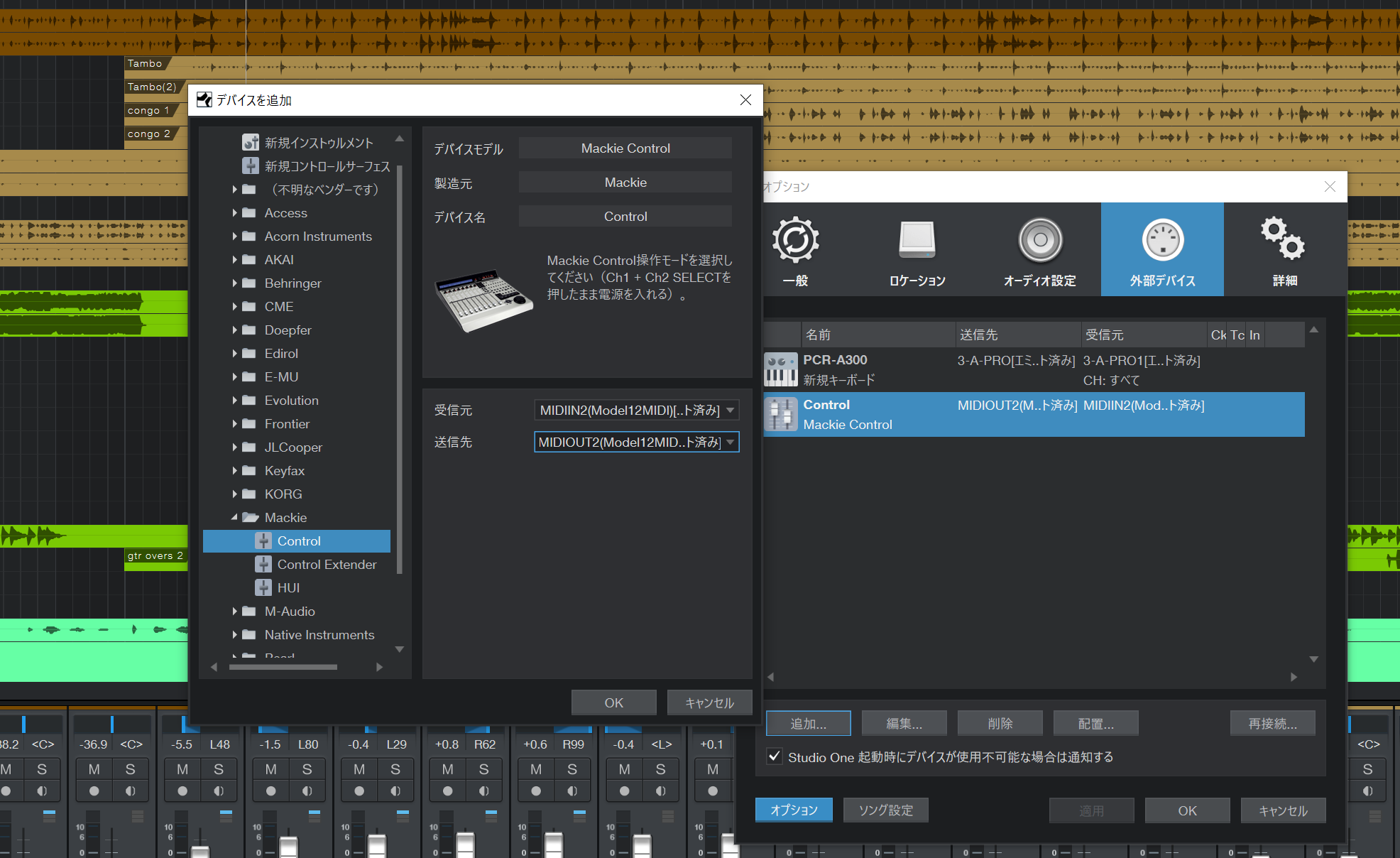Click the Mackie open folder icon
Screen dimensions: 1400x858
(250, 517)
